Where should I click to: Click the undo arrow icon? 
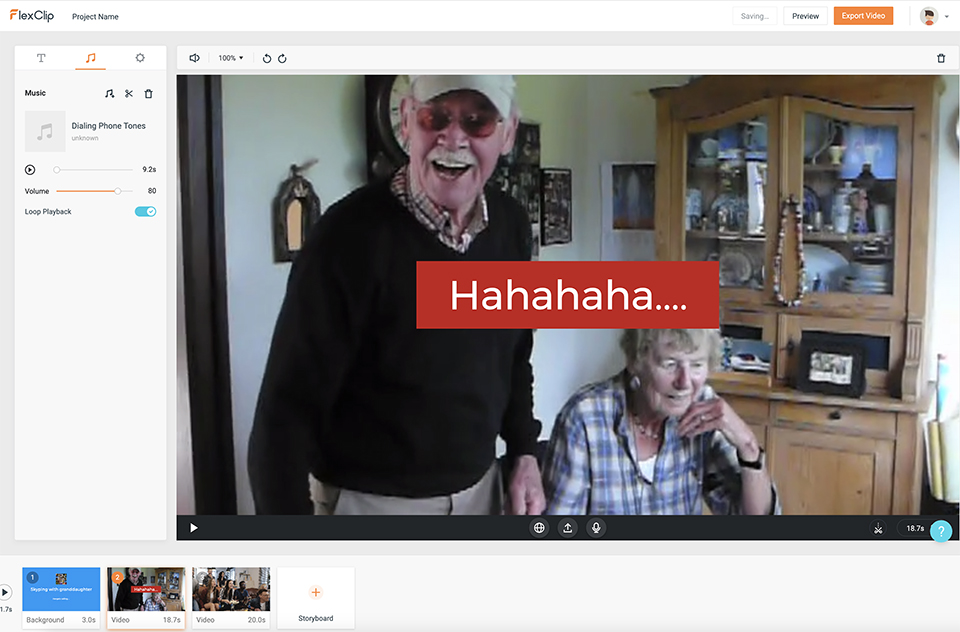267,58
